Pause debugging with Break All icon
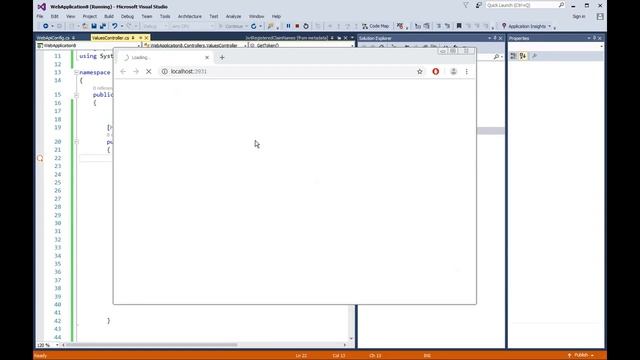This screenshot has height=360, width=640. click(x=288, y=26)
